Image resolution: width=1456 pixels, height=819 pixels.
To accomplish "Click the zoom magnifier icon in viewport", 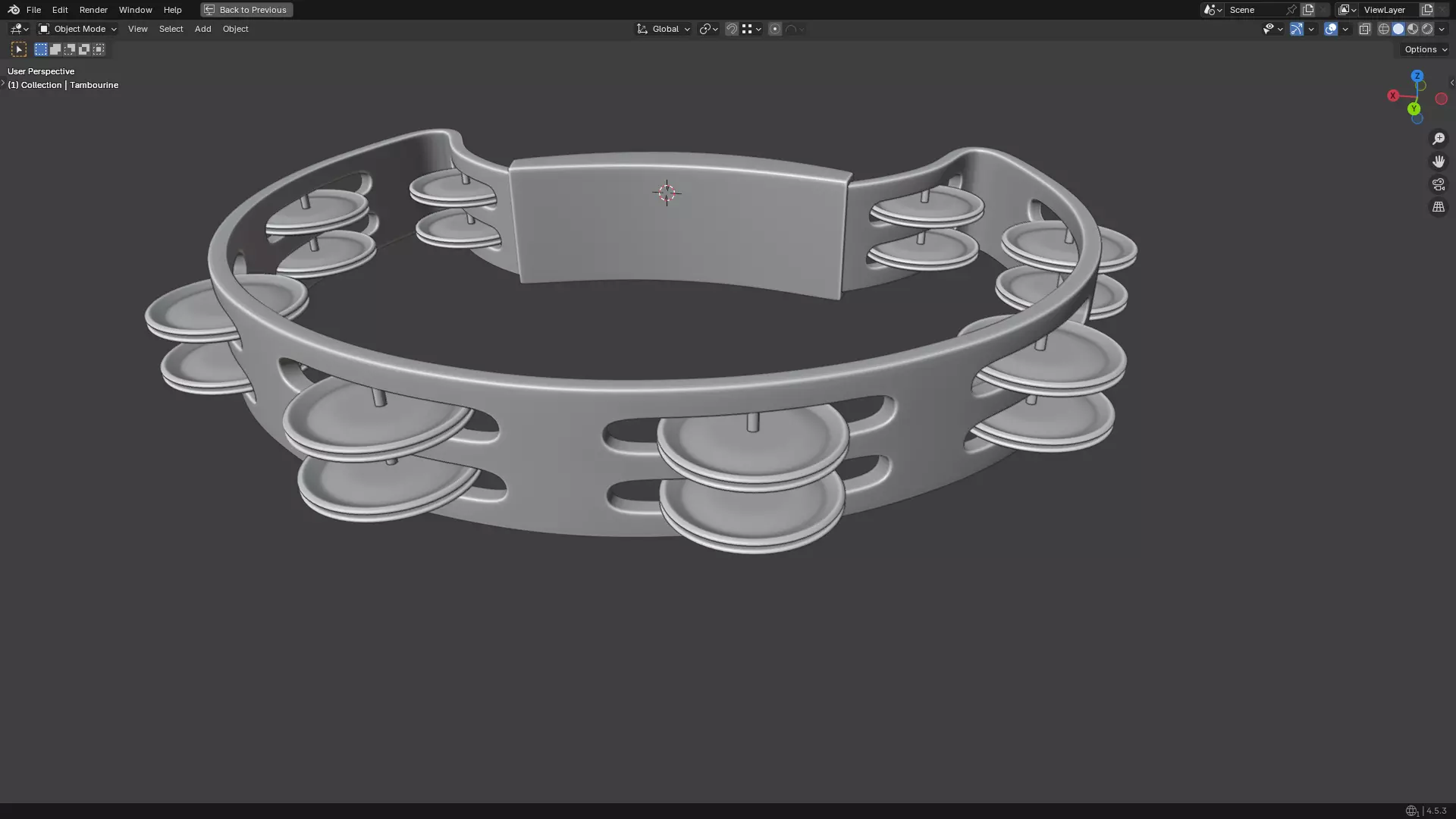I will pyautogui.click(x=1438, y=139).
